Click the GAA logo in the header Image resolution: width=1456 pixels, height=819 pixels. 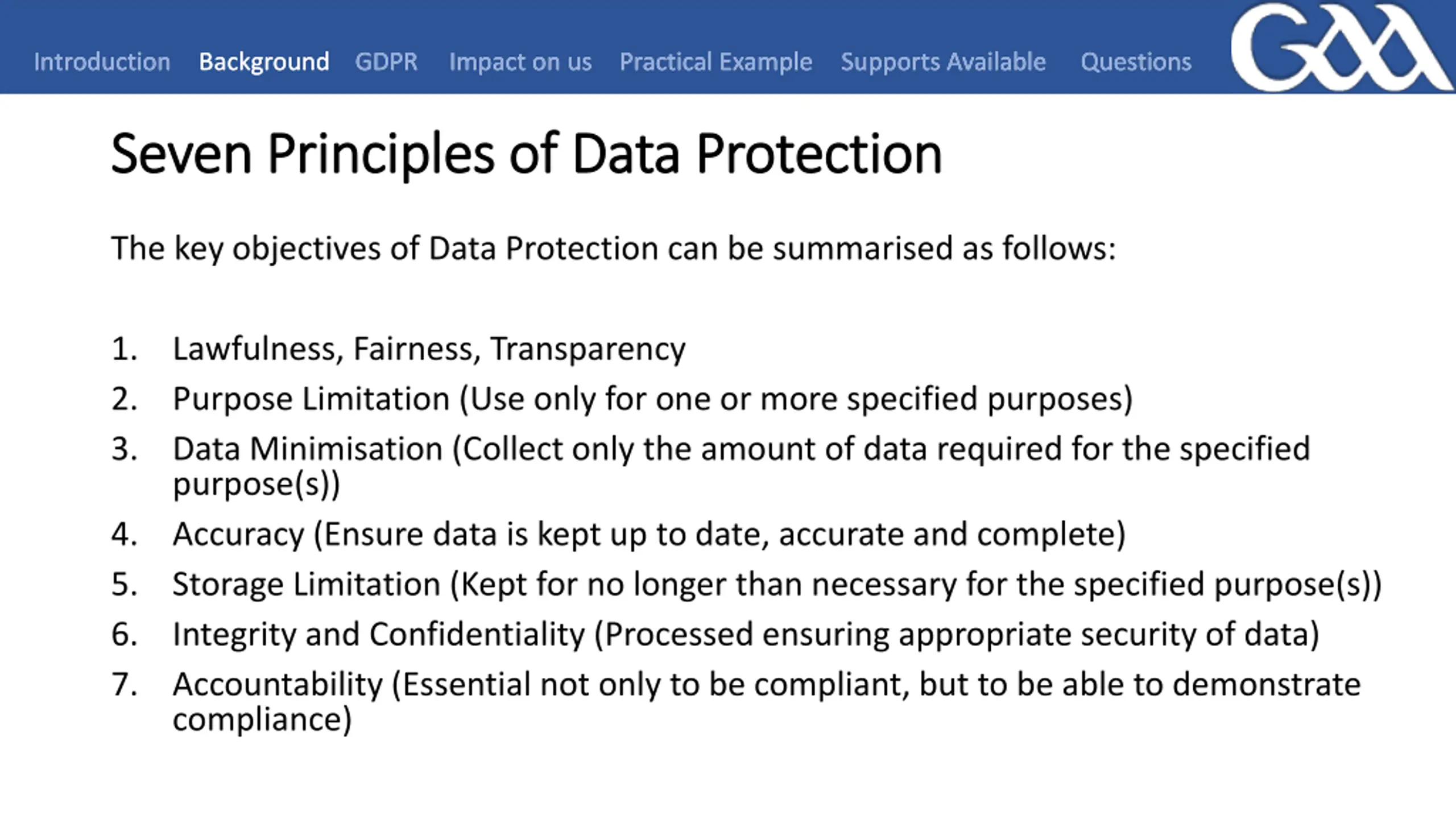[1342, 47]
